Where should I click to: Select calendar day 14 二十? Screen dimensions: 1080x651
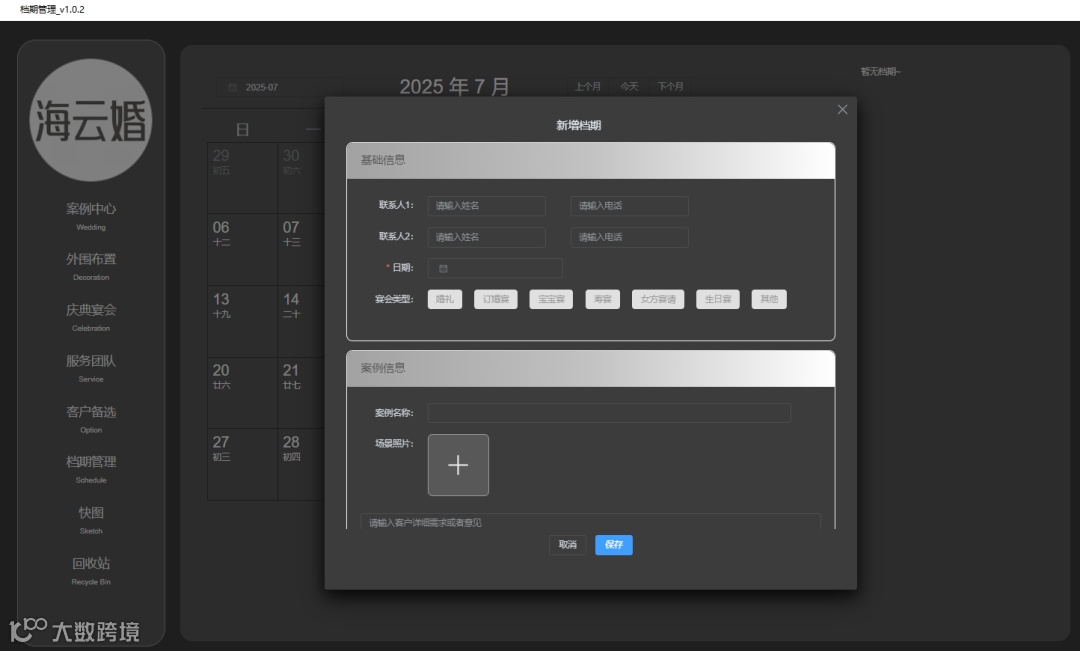point(301,321)
